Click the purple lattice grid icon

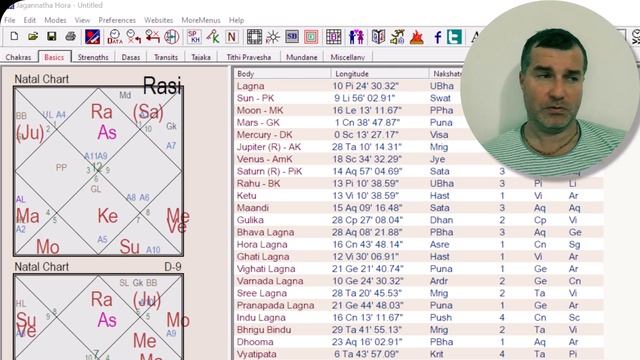(x=333, y=37)
